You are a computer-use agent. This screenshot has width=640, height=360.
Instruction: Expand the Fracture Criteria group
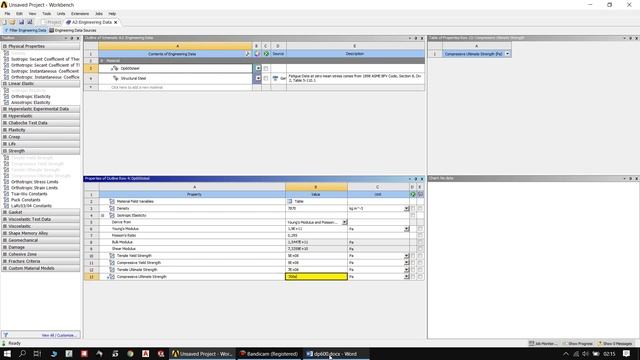pyautogui.click(x=5, y=261)
